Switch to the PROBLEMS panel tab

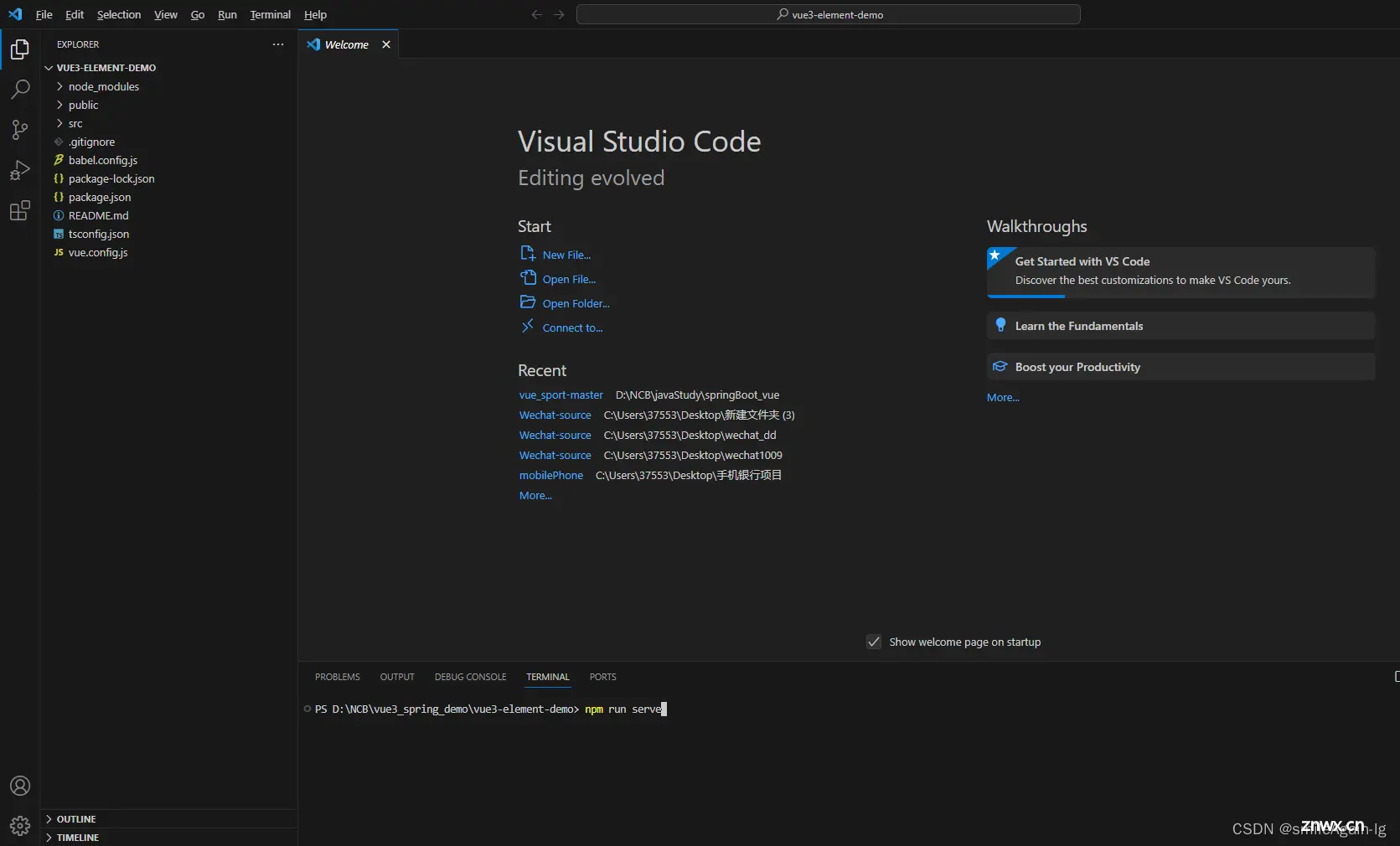[338, 677]
